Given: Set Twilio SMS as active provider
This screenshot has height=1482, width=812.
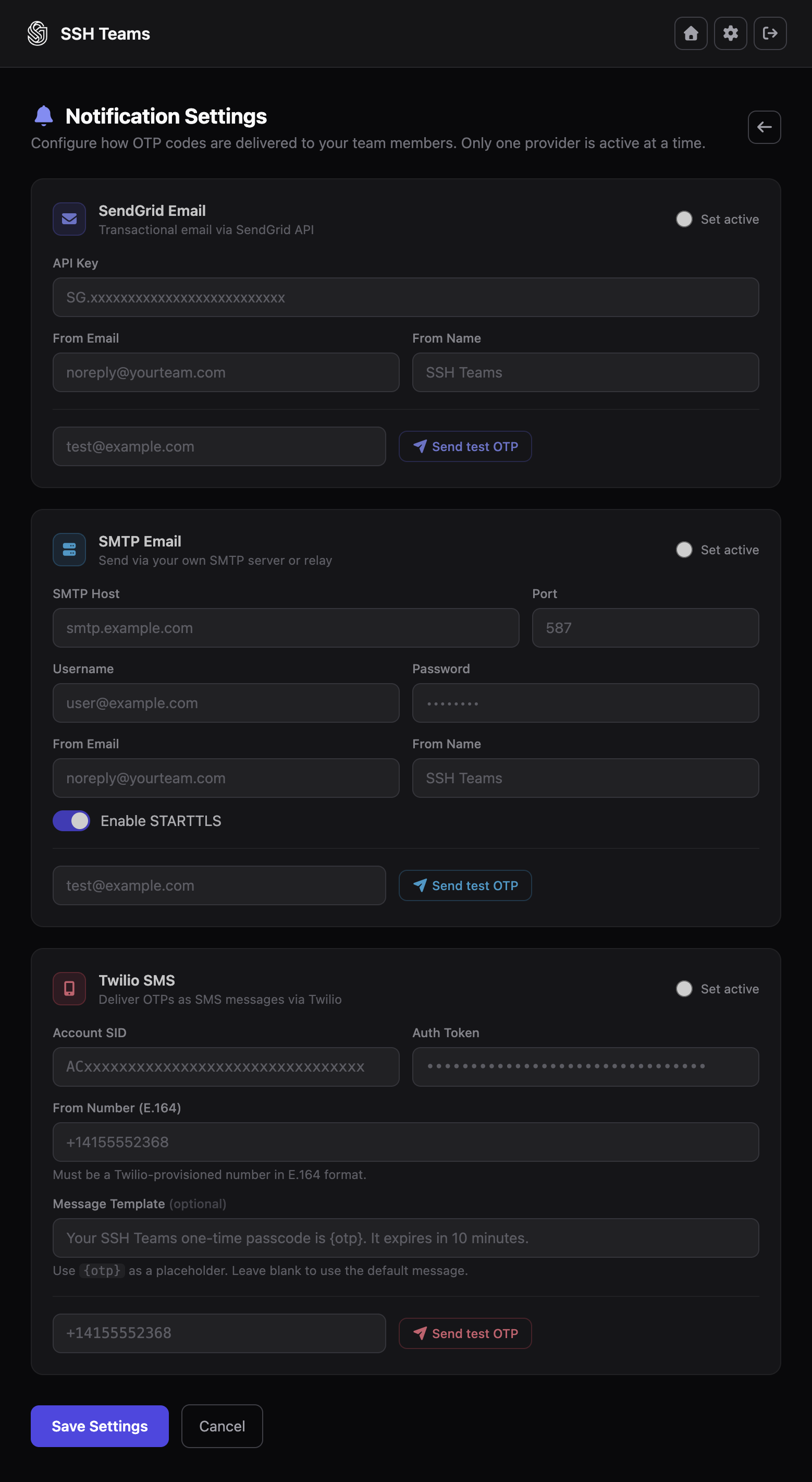Looking at the screenshot, I should (x=684, y=989).
